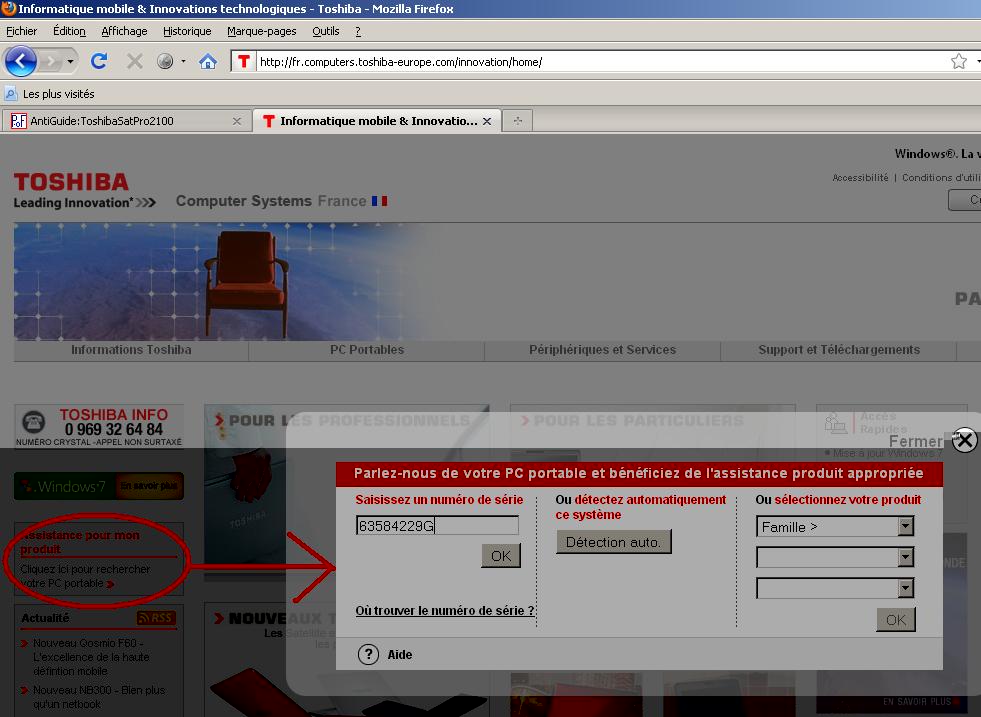The image size is (981, 717).
Task: Open a new tab with the plus button
Action: (x=517, y=121)
